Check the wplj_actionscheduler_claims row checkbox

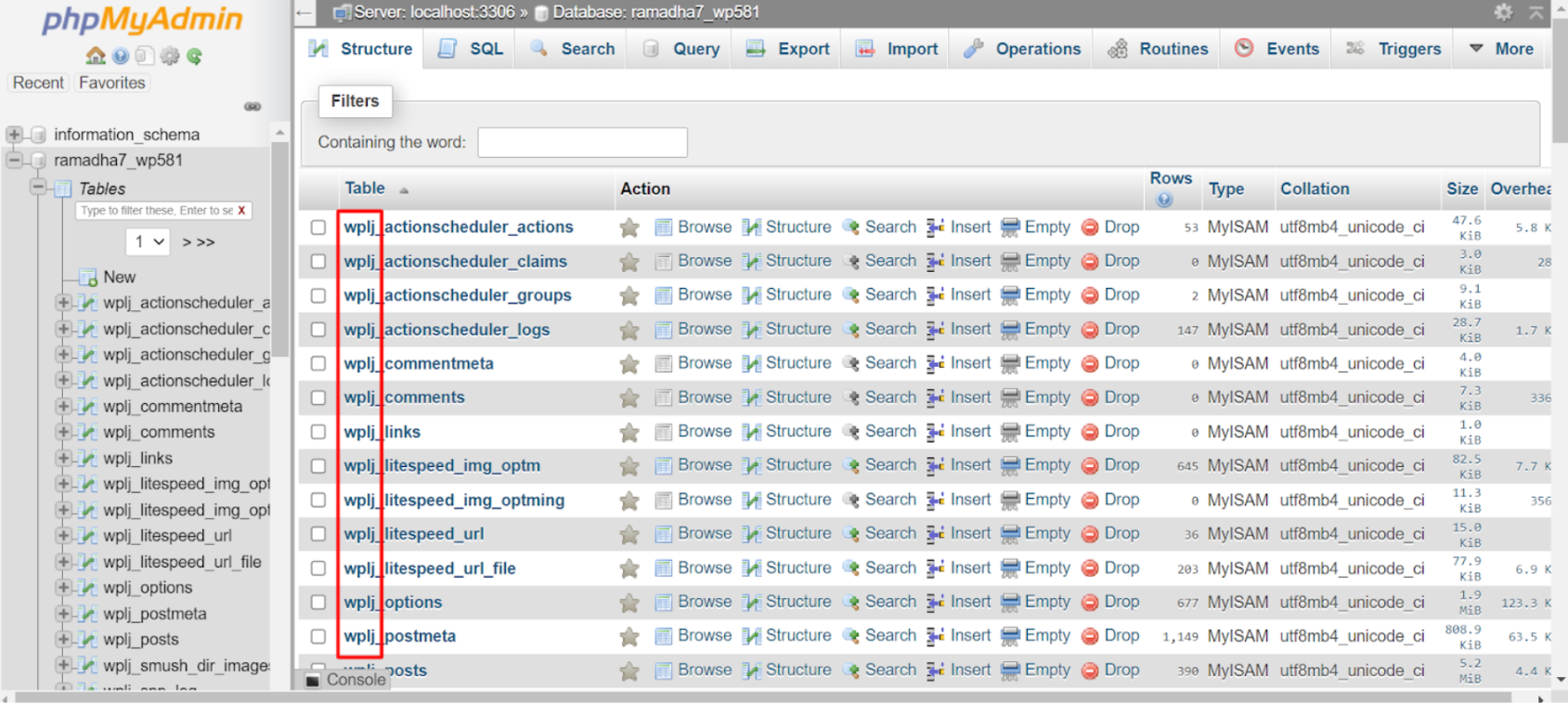(x=318, y=262)
